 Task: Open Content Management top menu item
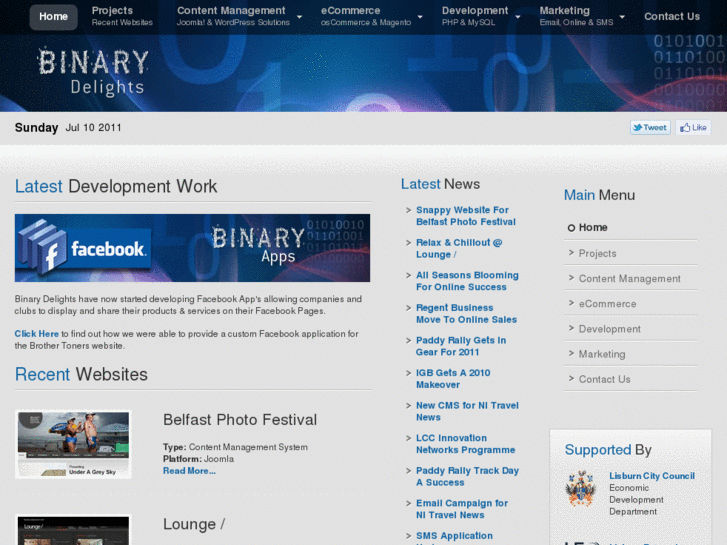tap(233, 16)
